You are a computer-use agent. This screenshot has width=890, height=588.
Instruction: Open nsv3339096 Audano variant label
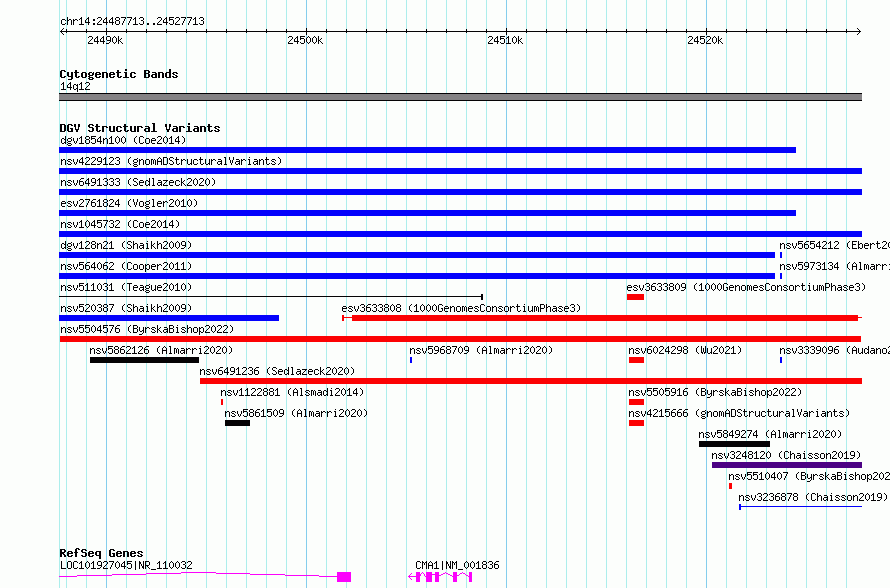click(834, 350)
